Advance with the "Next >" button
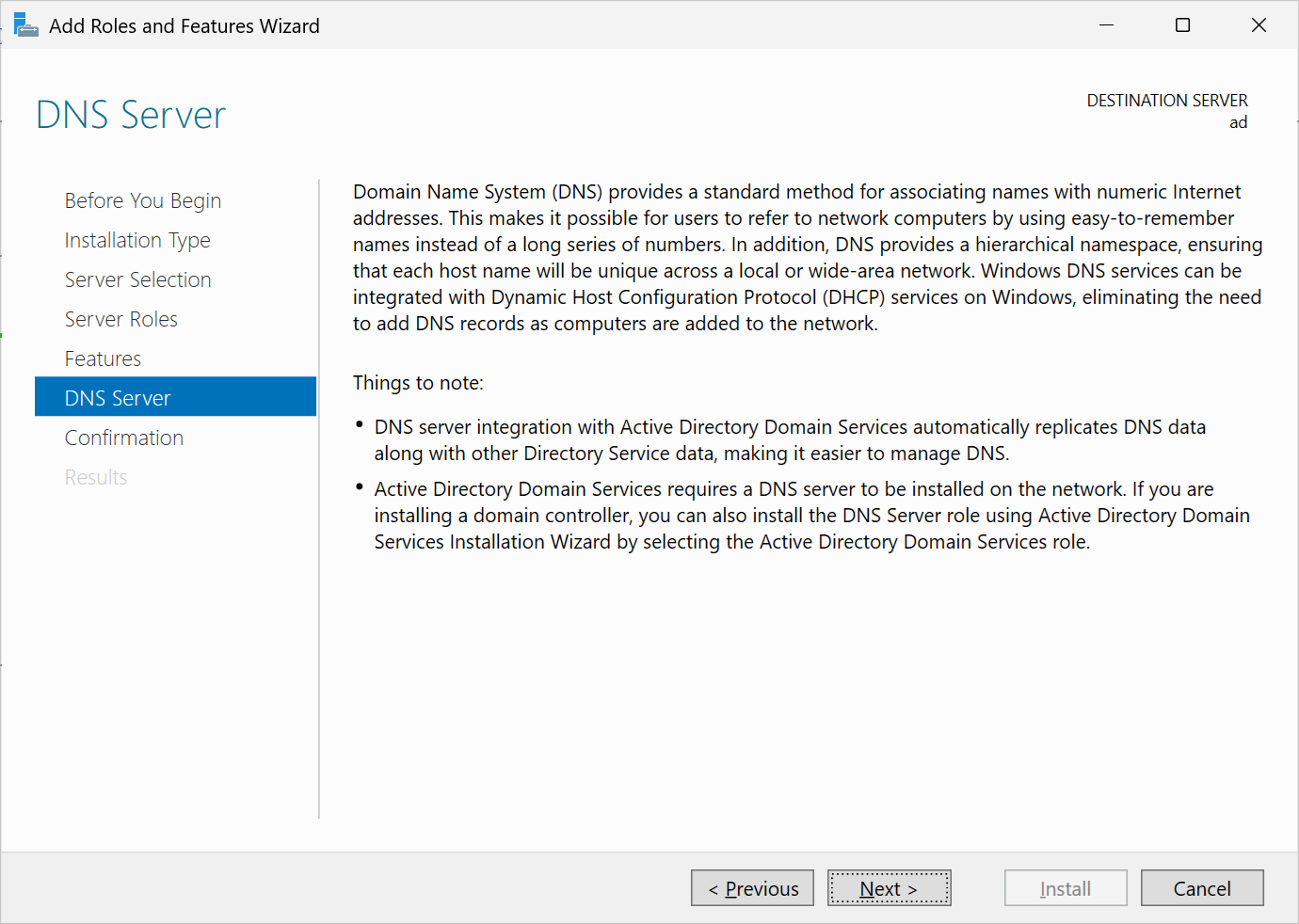The image size is (1299, 924). (x=889, y=887)
